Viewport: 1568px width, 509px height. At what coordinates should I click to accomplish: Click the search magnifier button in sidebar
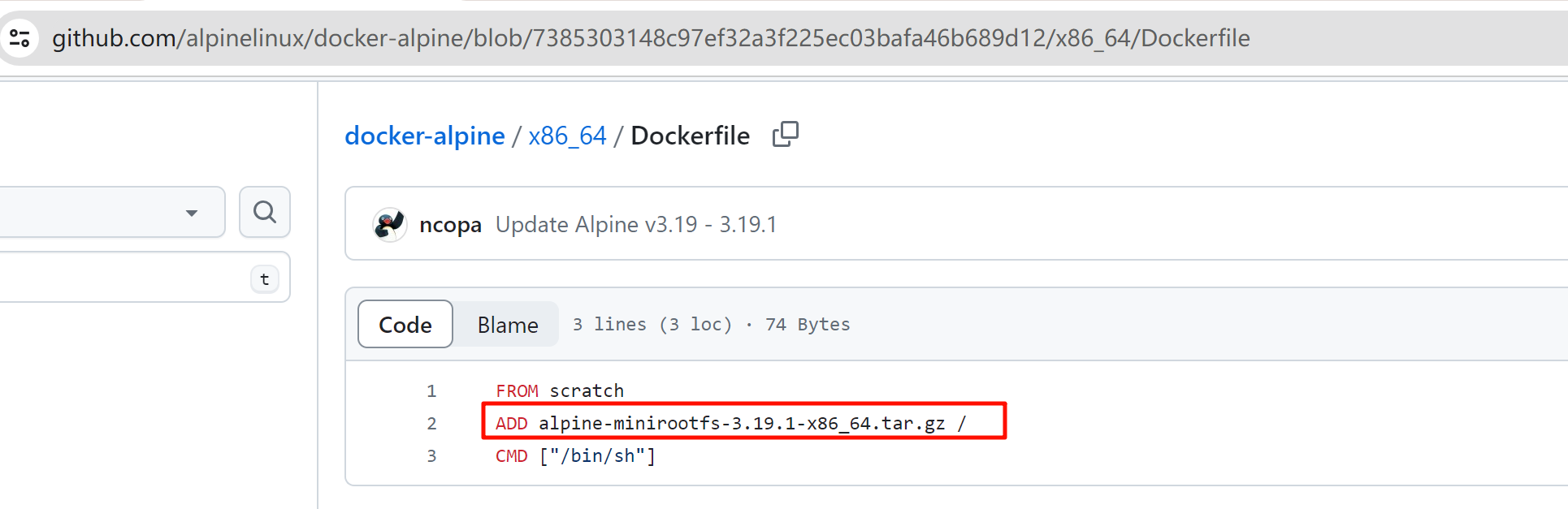click(264, 212)
